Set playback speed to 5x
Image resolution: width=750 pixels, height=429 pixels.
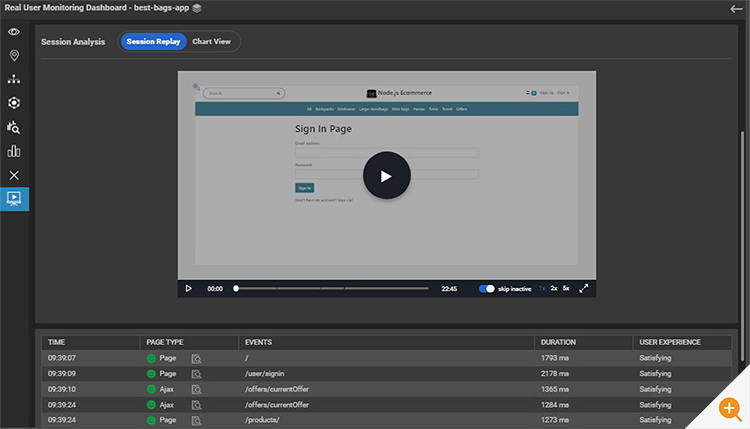coord(566,288)
